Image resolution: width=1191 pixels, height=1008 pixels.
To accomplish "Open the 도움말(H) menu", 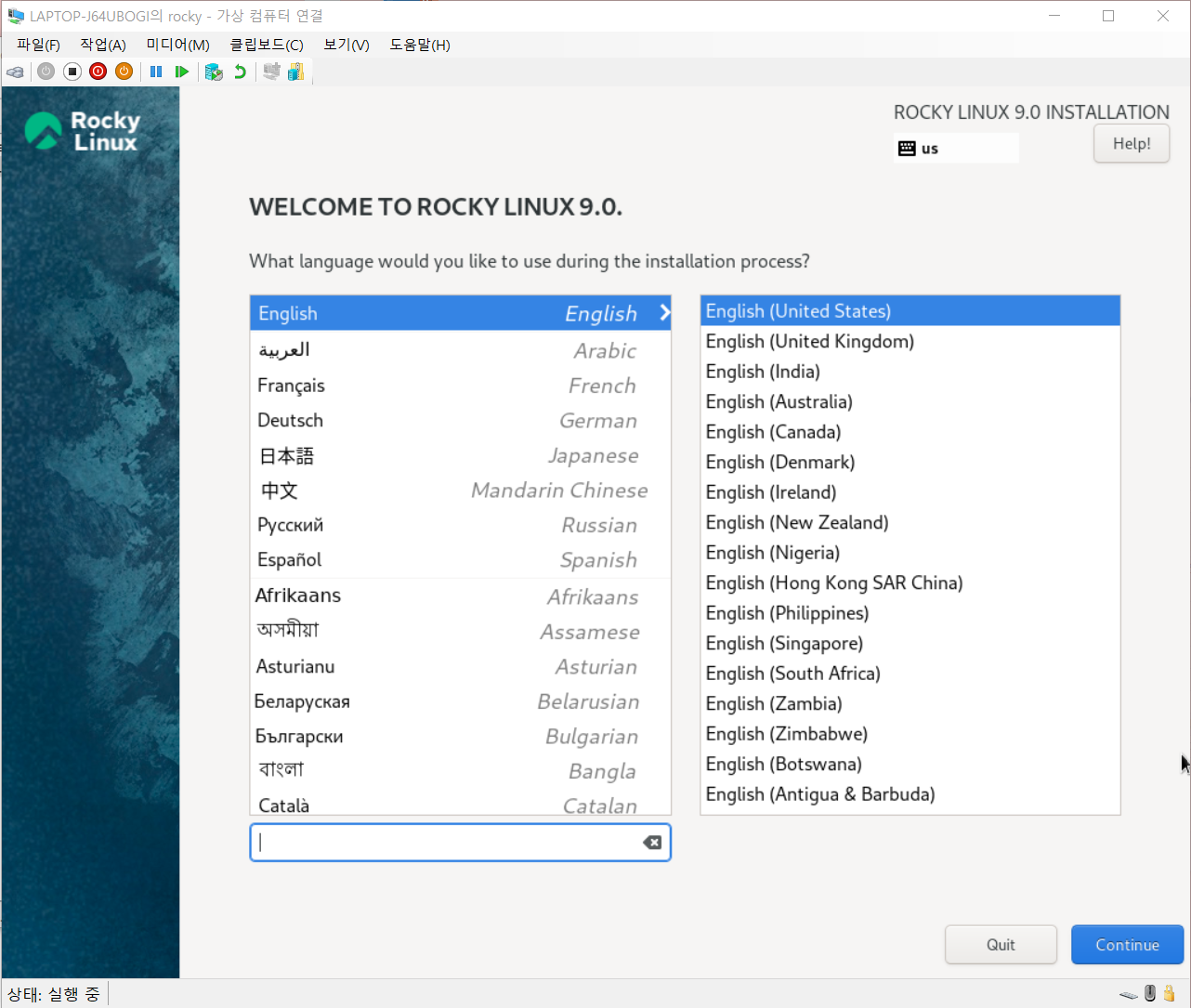I will click(420, 45).
